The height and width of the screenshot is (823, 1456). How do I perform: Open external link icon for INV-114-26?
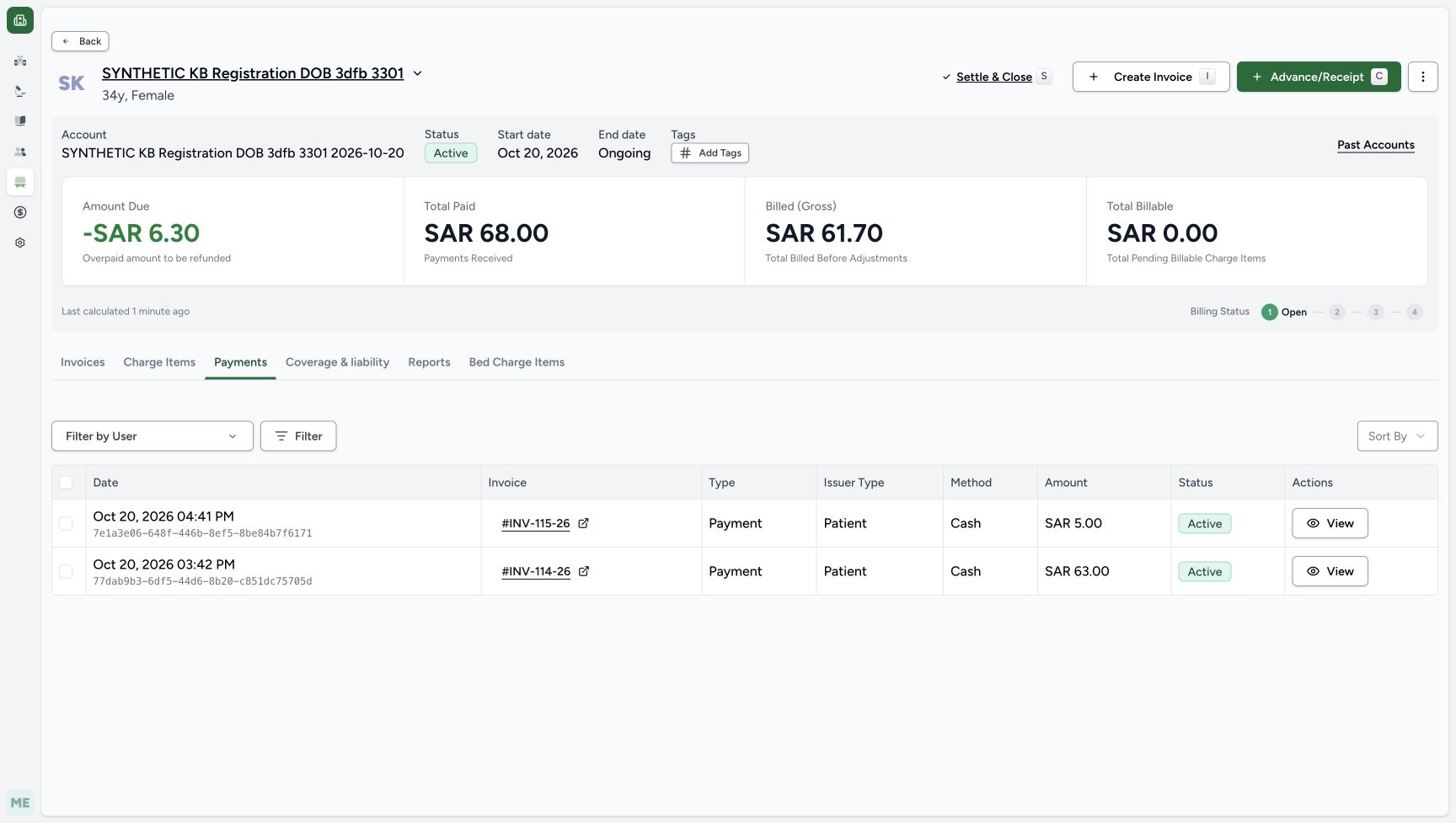(584, 571)
